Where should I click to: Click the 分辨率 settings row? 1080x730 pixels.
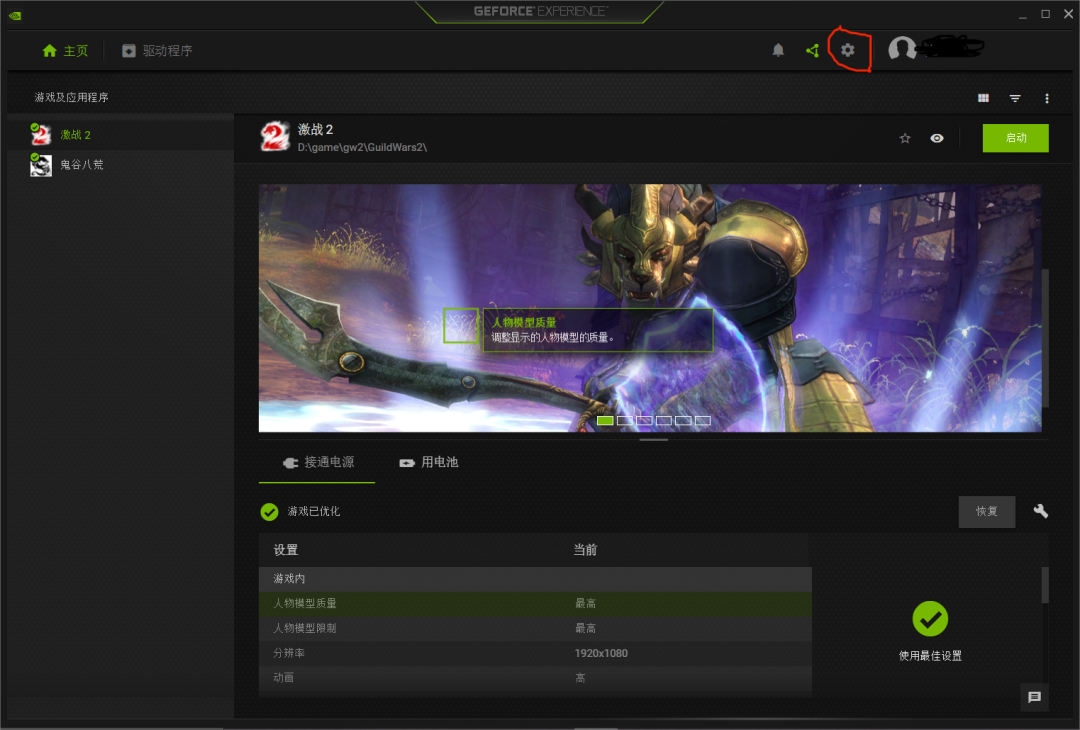coord(535,653)
